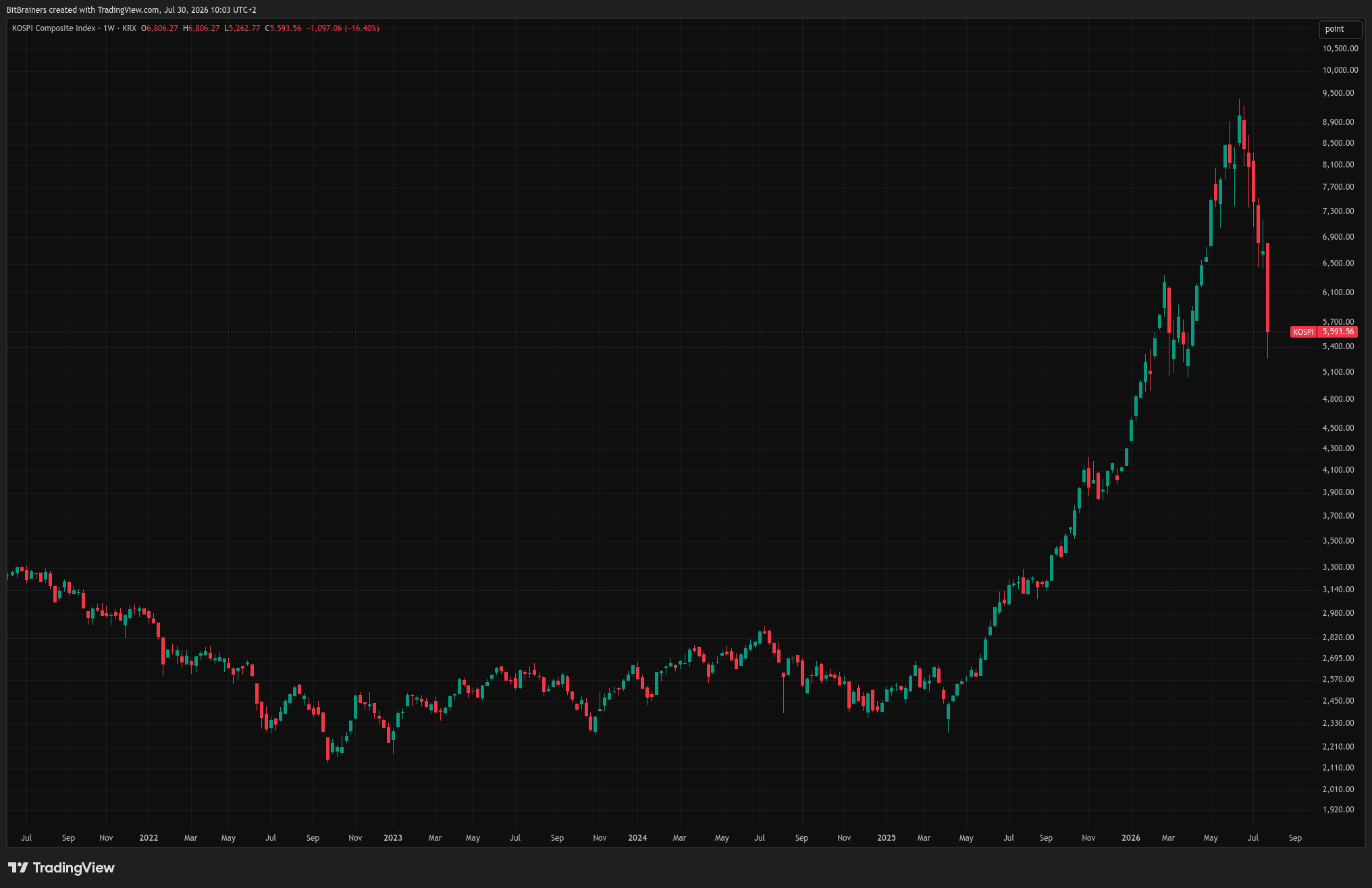Click the 3,700.00 price axis label
Screen dimensions: 1372x888
tap(1338, 516)
